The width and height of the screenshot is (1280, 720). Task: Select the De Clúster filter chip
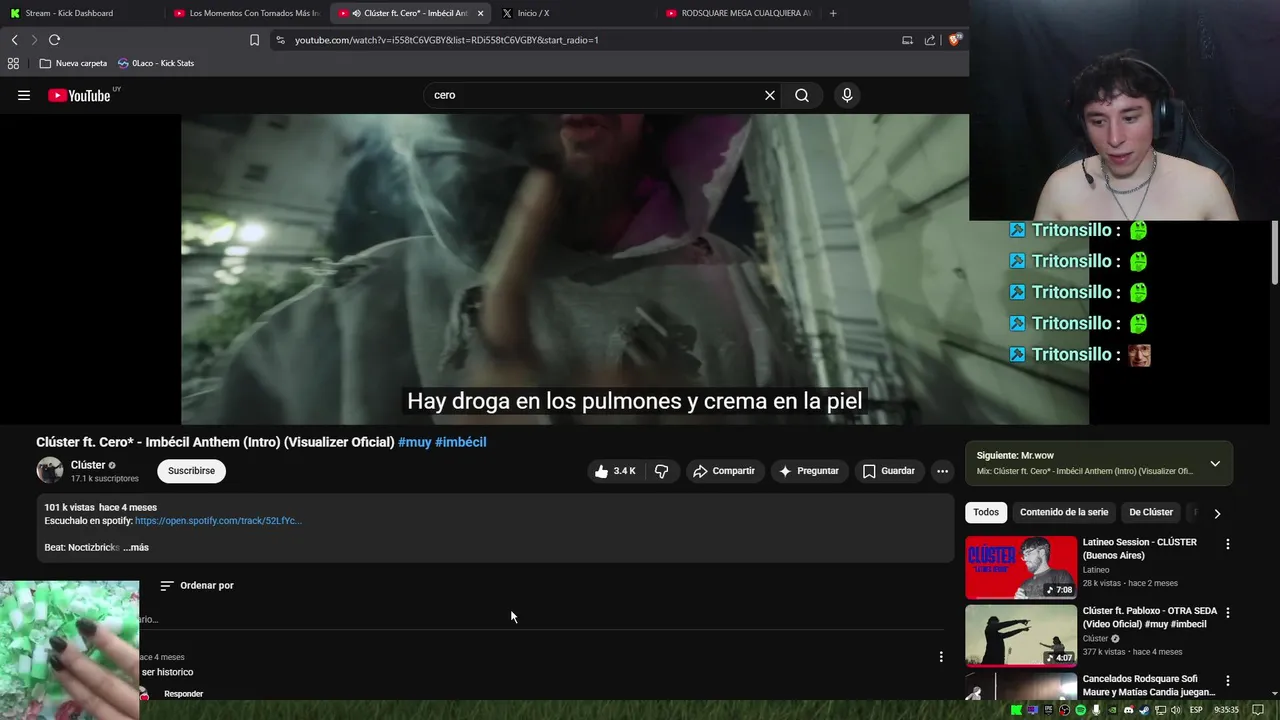point(1151,512)
